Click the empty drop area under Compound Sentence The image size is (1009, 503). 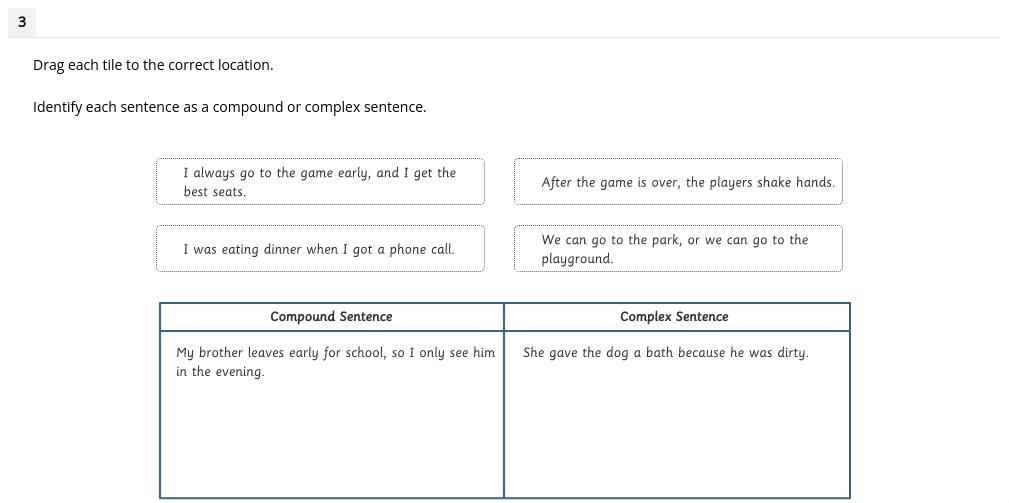tap(331, 440)
